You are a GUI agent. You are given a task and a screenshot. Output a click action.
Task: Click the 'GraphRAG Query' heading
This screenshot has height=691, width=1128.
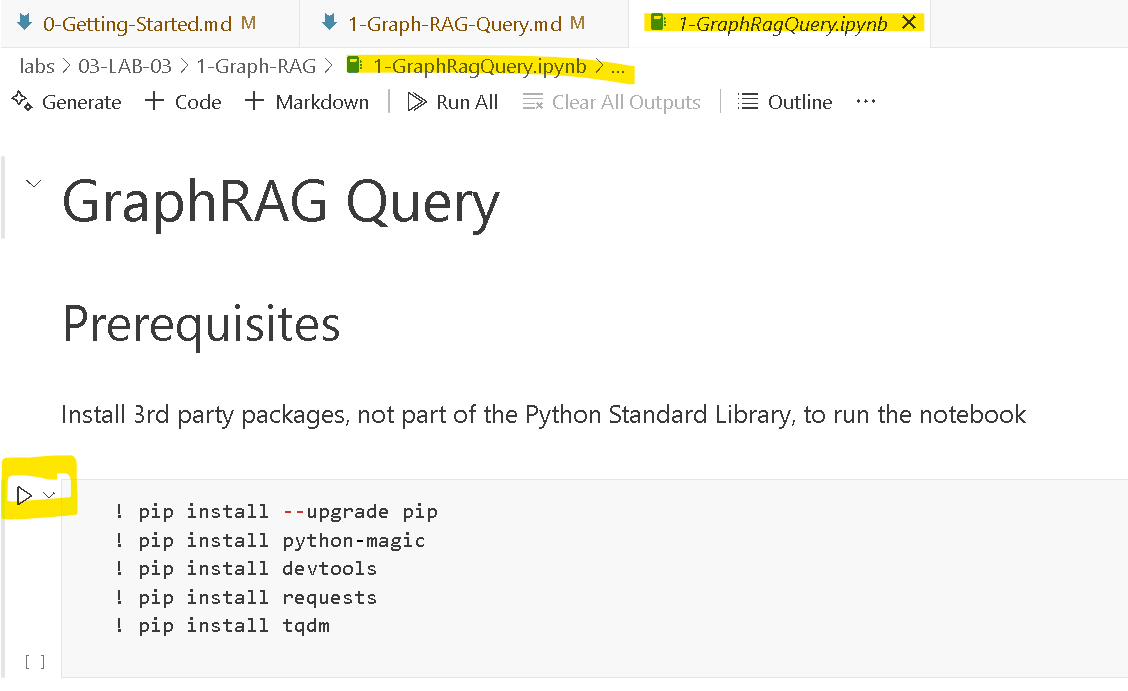click(281, 202)
